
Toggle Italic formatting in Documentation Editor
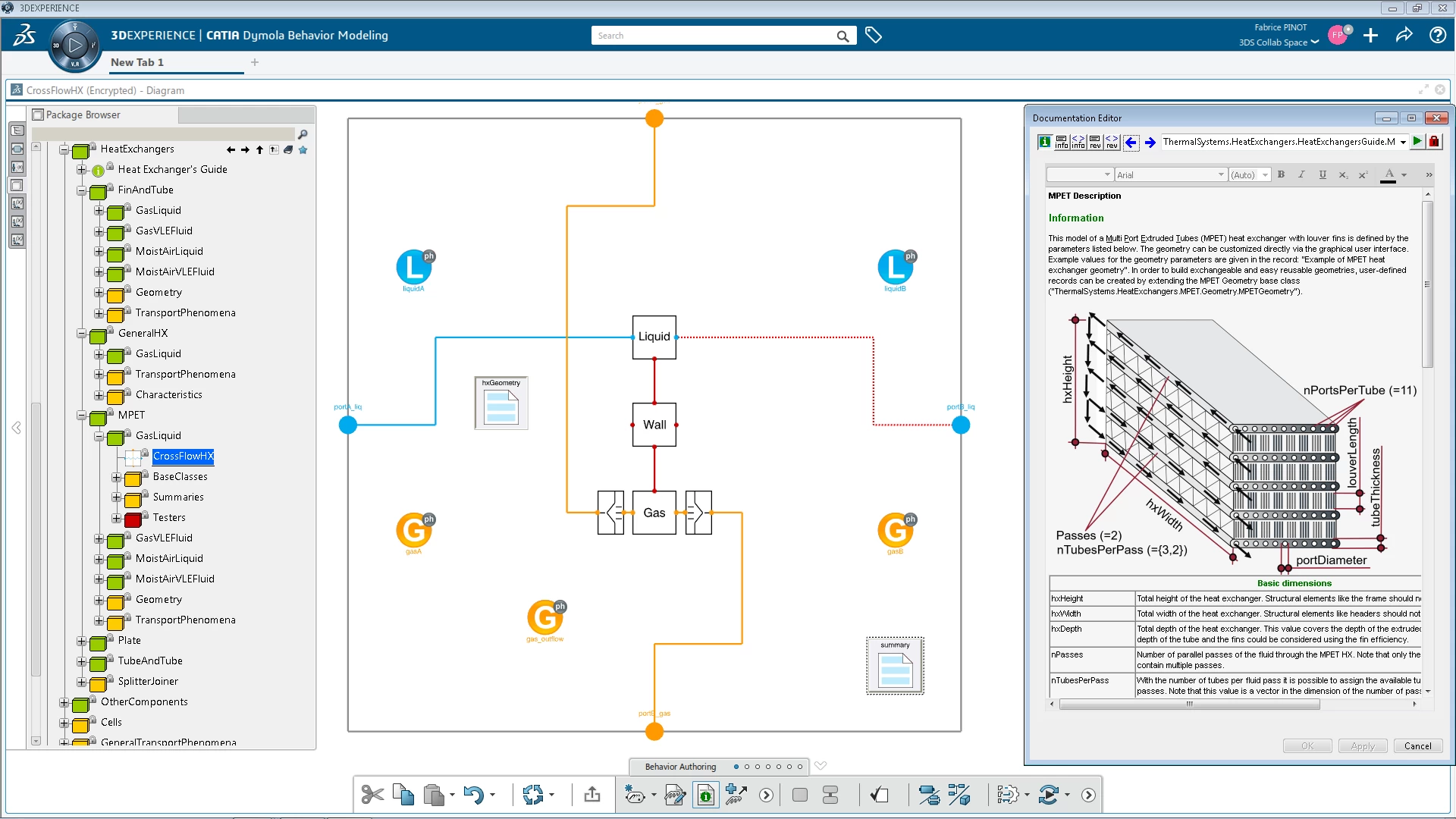coord(1301,174)
